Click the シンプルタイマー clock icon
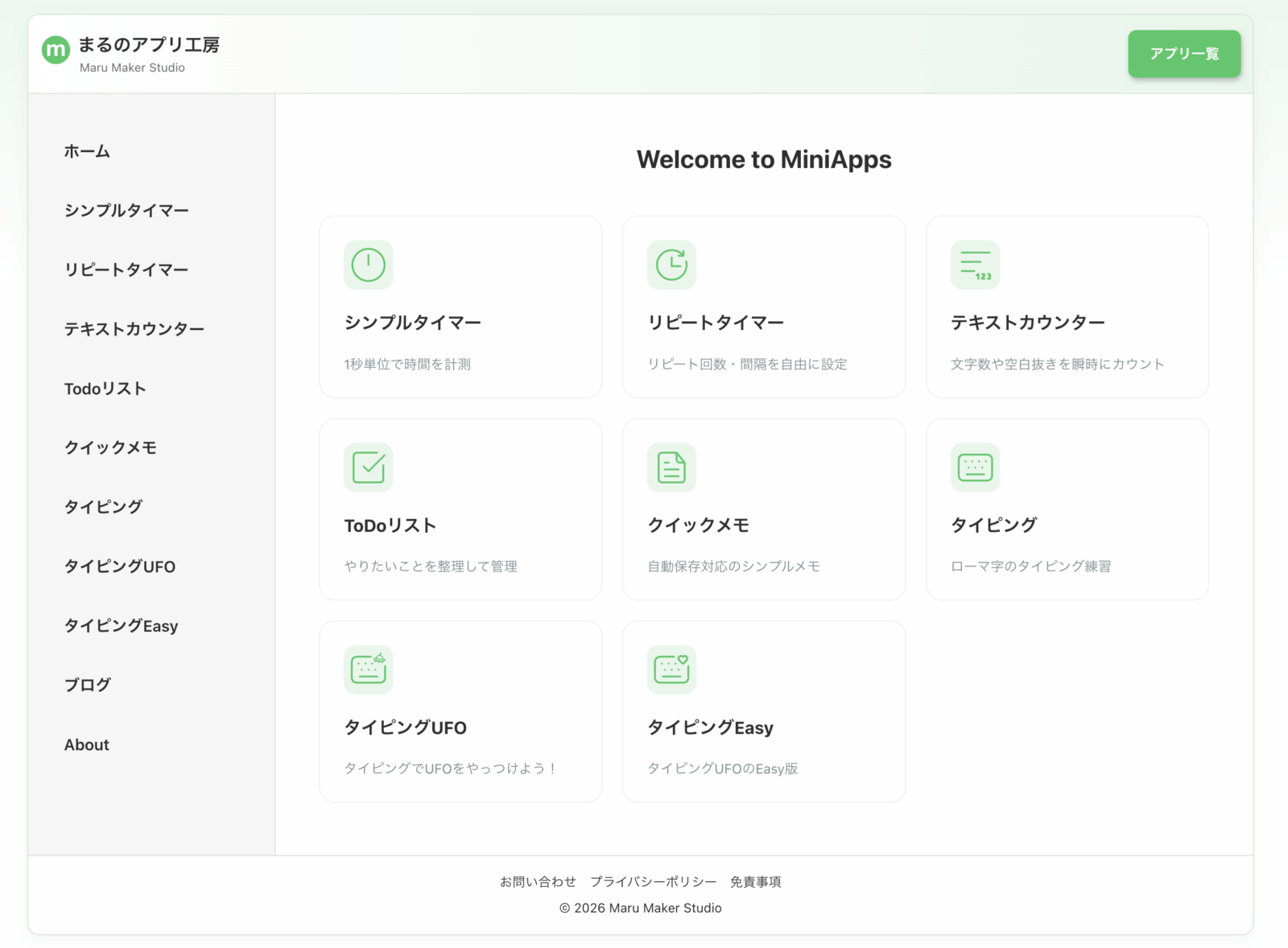 (x=369, y=265)
